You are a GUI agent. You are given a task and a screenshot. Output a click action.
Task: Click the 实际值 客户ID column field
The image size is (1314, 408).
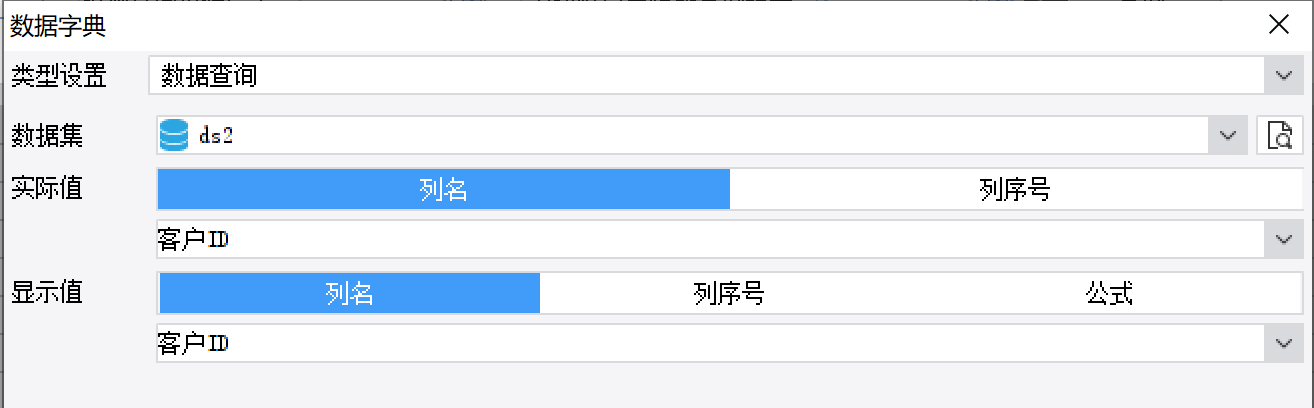[700, 240]
